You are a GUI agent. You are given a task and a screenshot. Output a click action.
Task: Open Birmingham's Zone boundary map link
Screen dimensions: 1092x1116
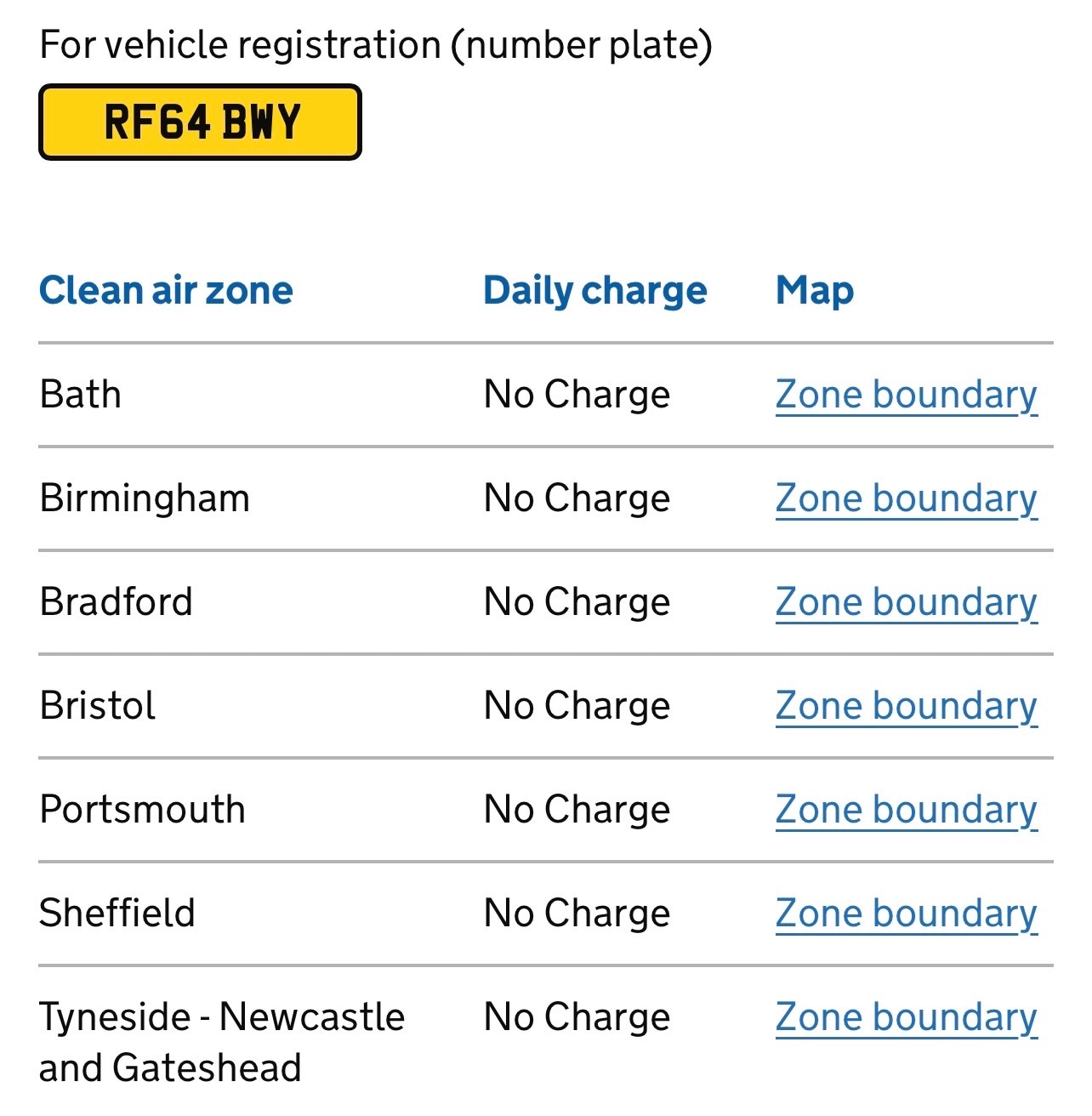pyautogui.click(x=906, y=498)
